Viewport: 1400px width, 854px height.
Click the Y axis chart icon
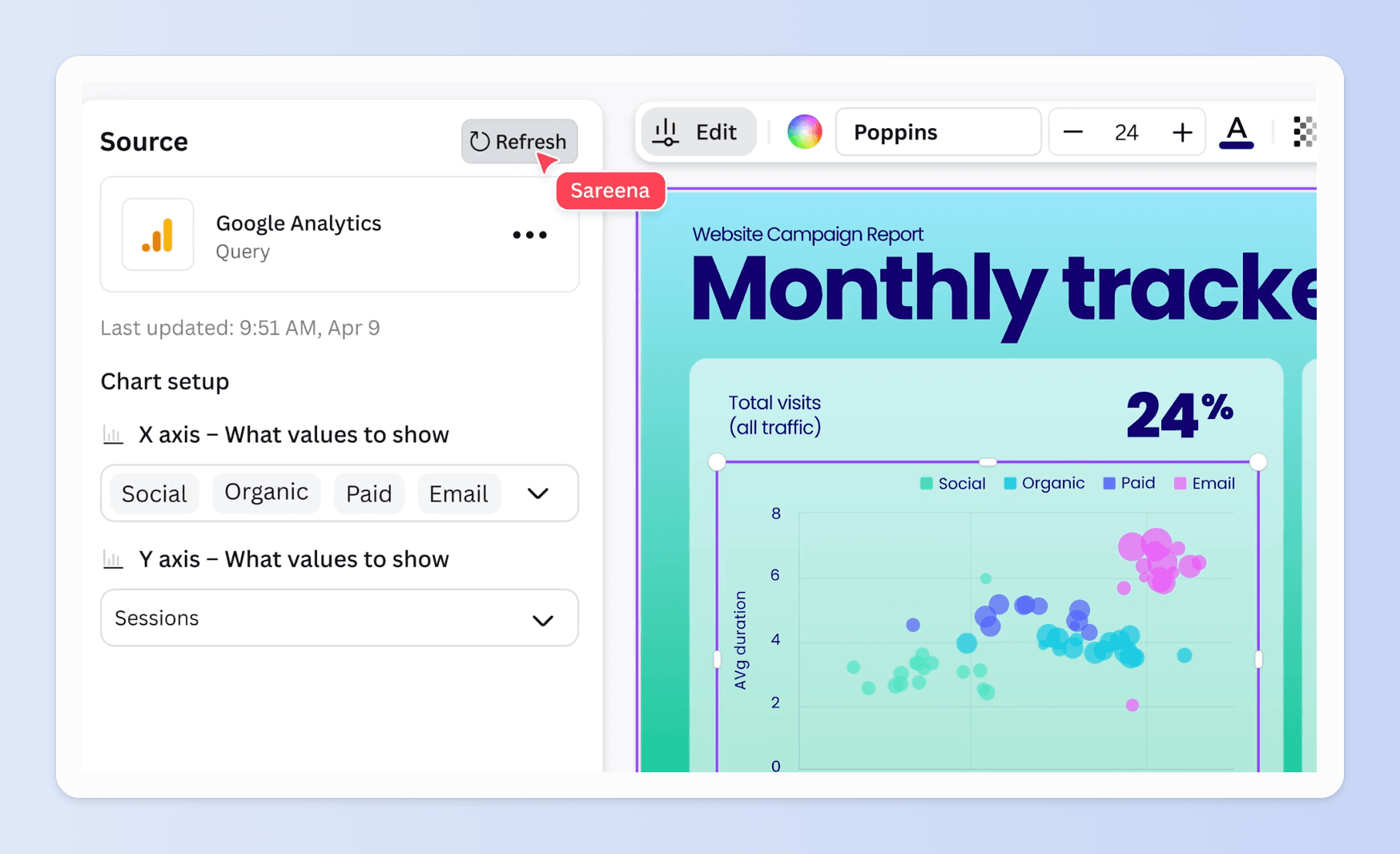113,559
